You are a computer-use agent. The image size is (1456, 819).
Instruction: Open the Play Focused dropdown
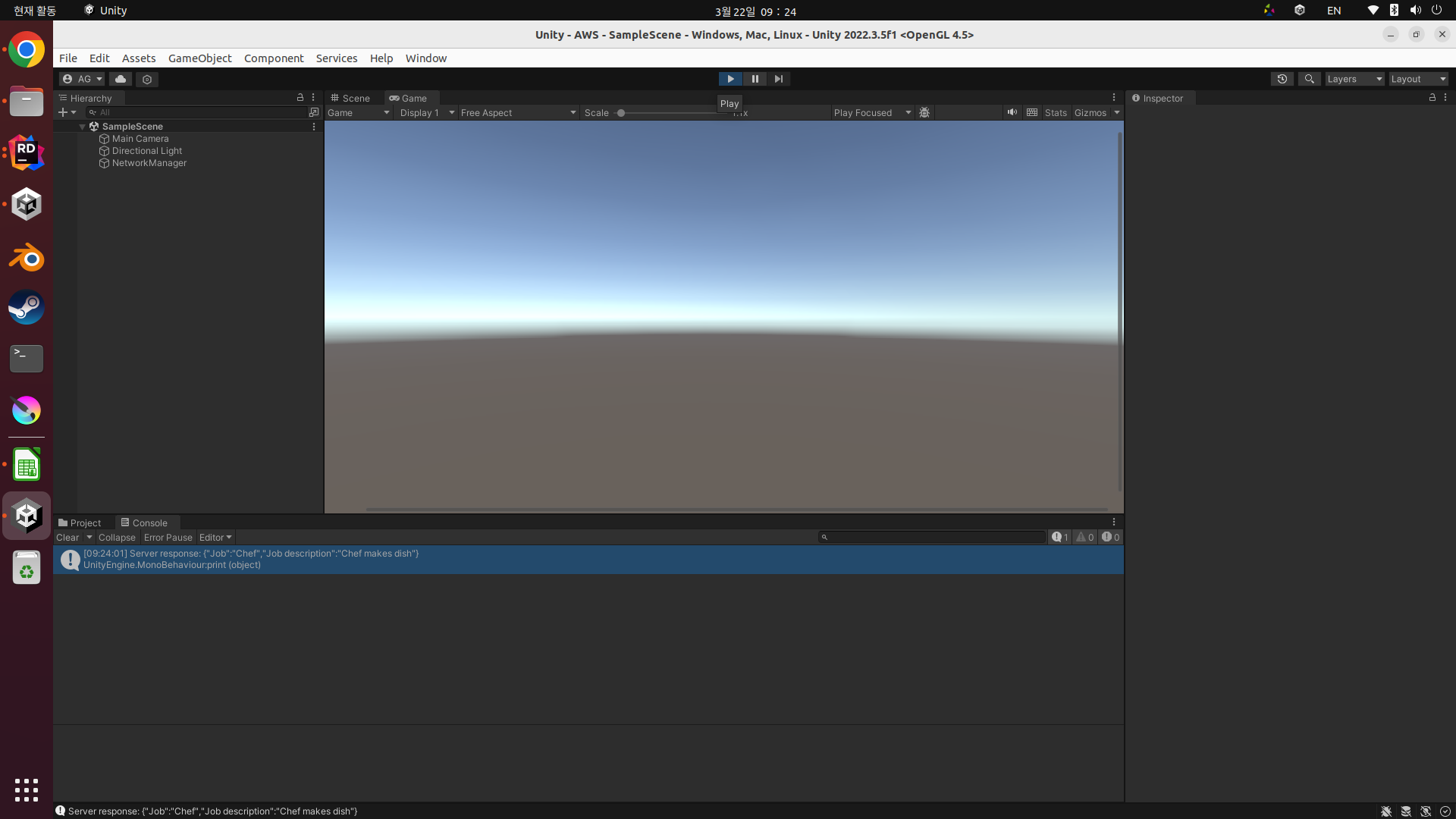click(871, 112)
